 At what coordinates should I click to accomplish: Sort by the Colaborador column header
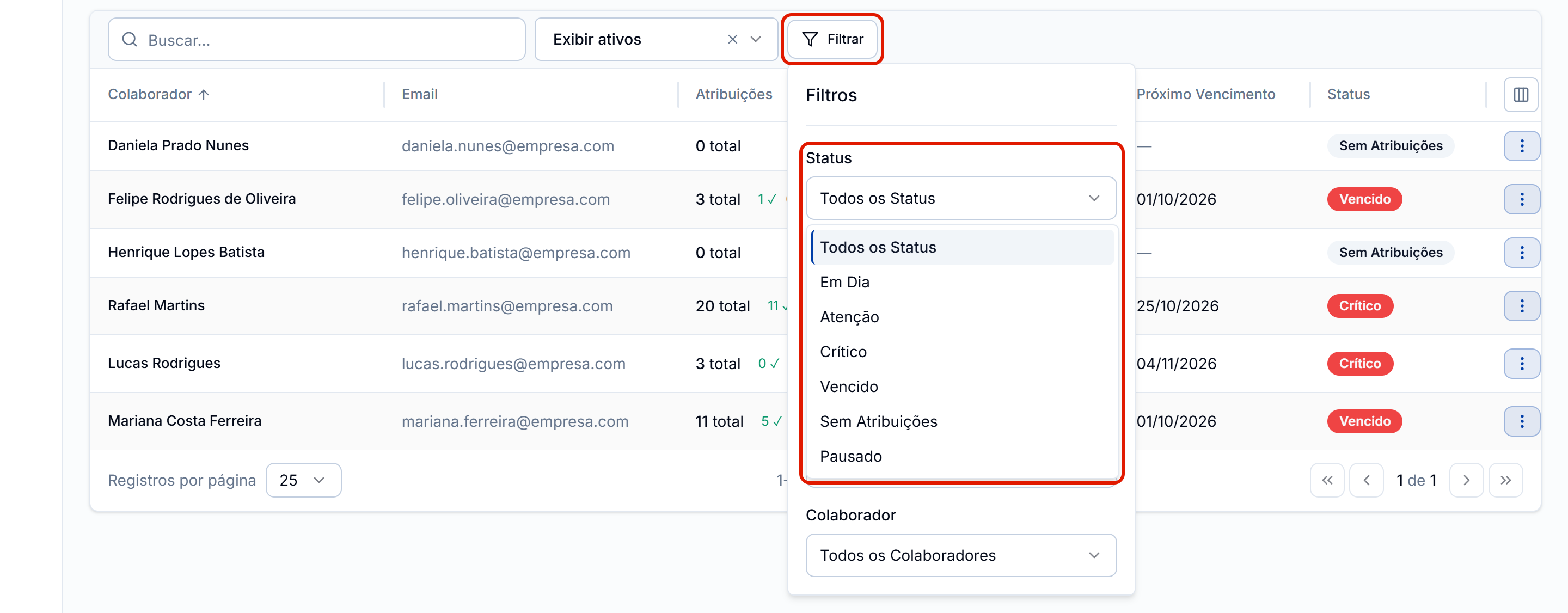click(x=158, y=94)
